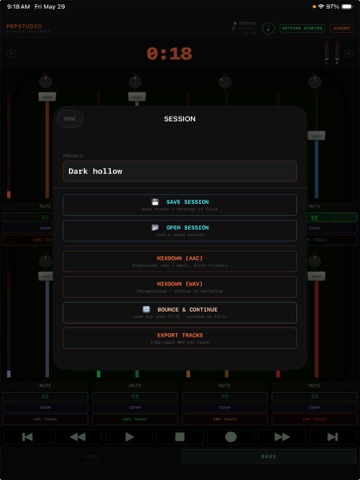Toggle the metronome note icon in header

point(268,28)
